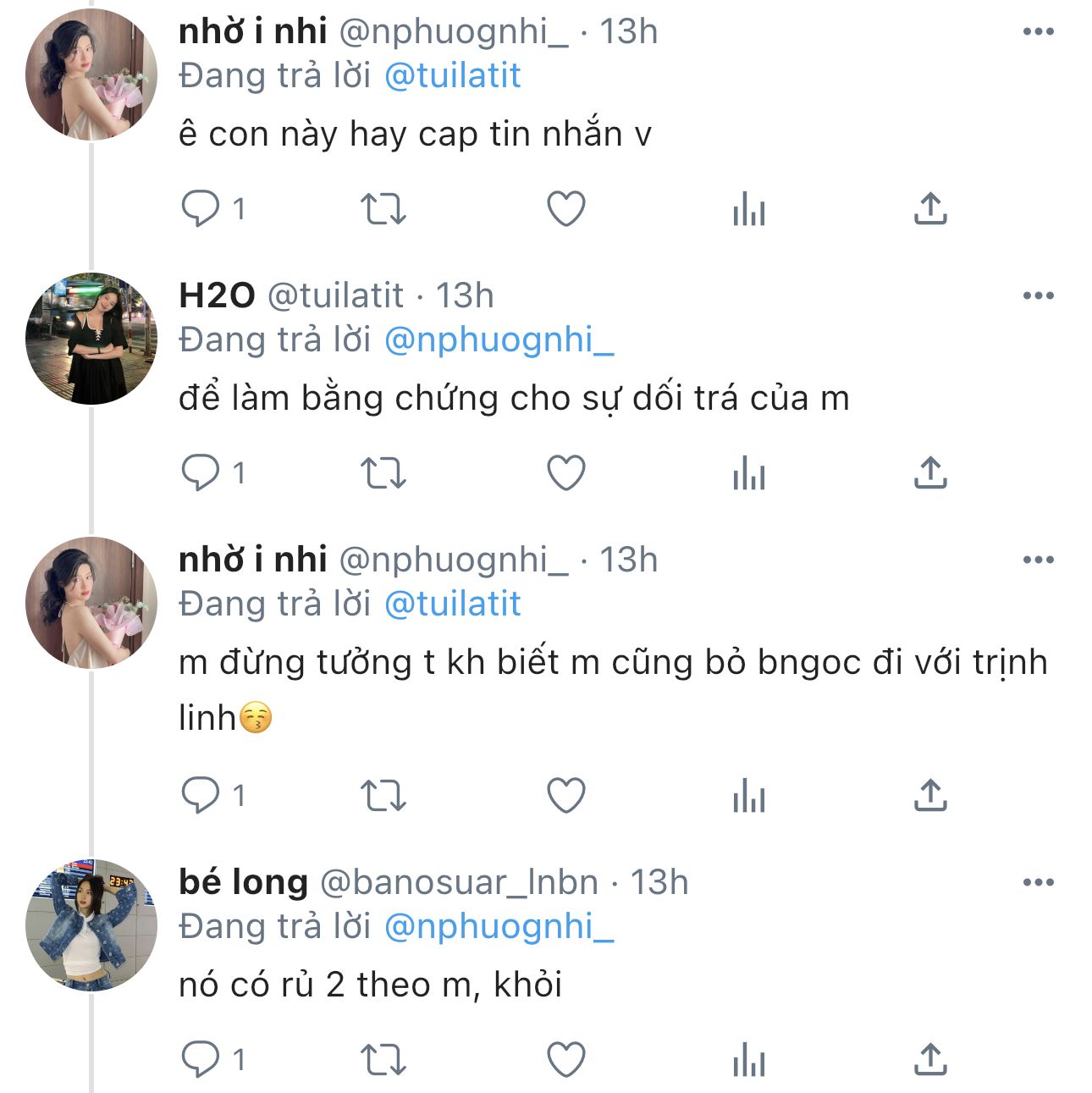This screenshot has height=1093, width=1092.
Task: Reply to the "ê con này hay cap" tweet
Action: pyautogui.click(x=201, y=208)
